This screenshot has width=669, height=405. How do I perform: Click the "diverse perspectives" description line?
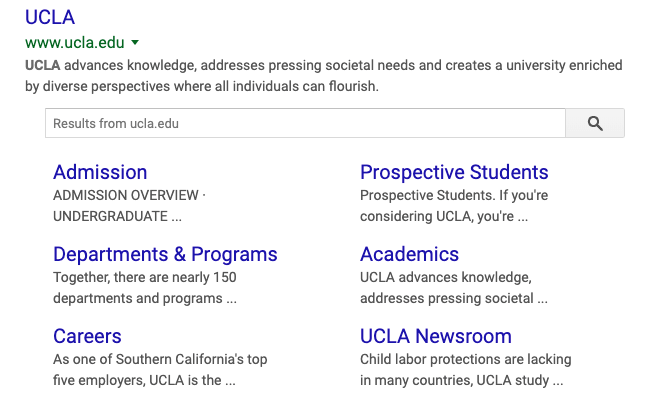(x=202, y=87)
